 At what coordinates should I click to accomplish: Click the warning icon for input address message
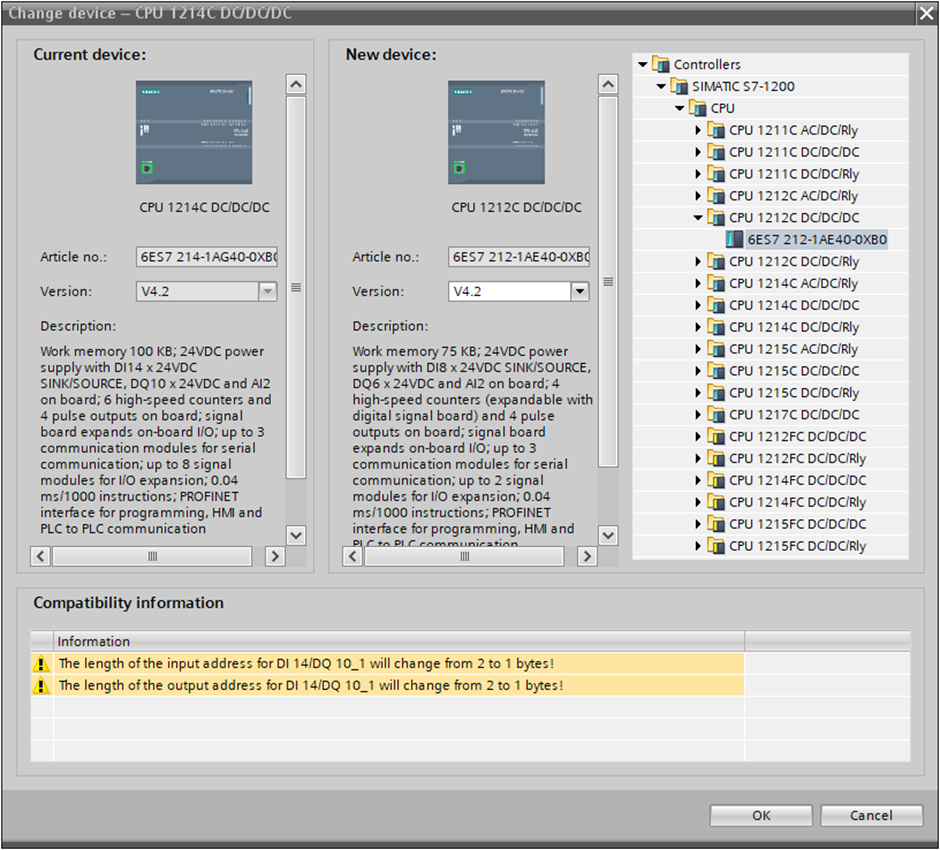41,664
